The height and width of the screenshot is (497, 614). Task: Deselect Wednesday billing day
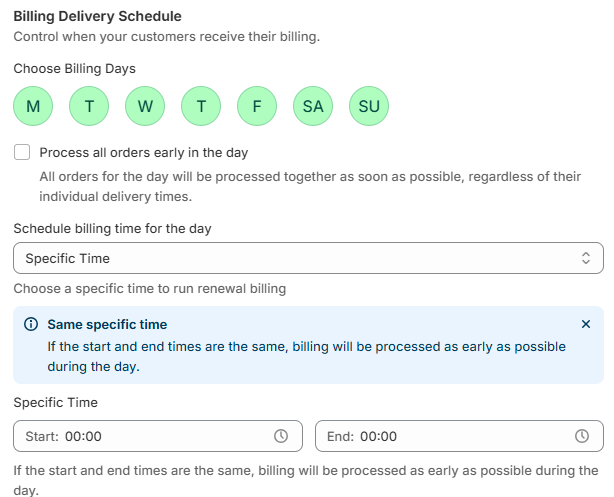click(145, 106)
